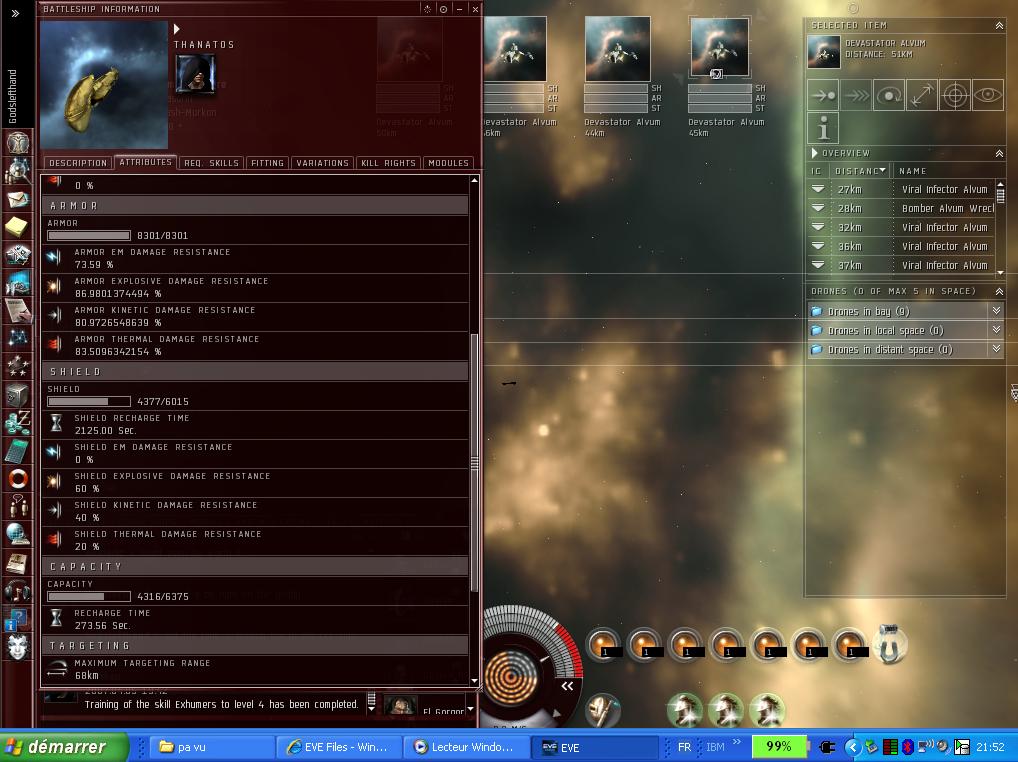Select target Devastator Alvum at 44km
Image resolution: width=1018 pixels, height=762 pixels.
(x=617, y=49)
